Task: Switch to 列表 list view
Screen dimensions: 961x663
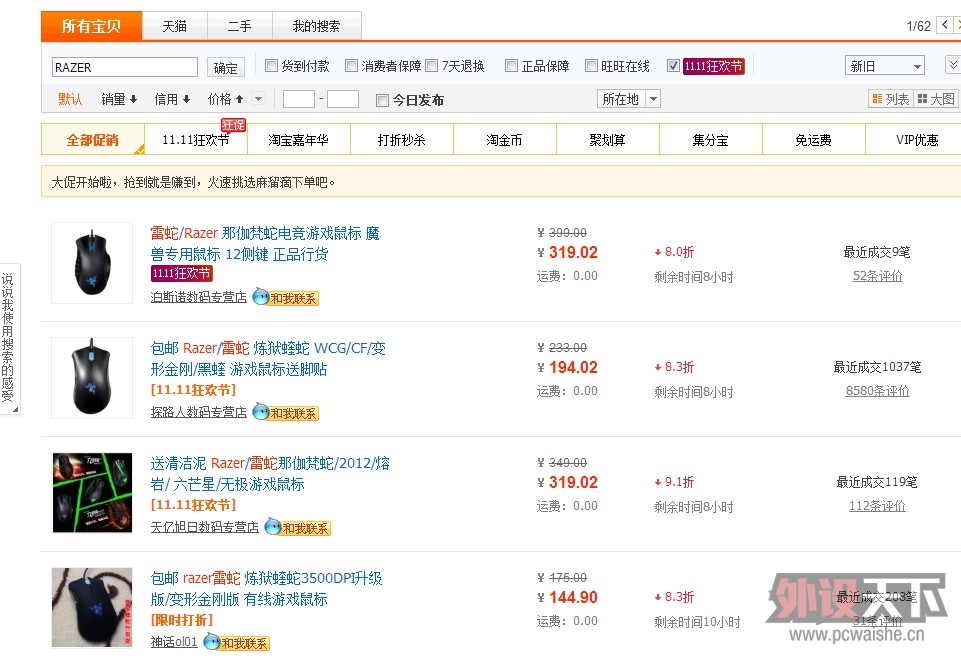Action: (891, 99)
